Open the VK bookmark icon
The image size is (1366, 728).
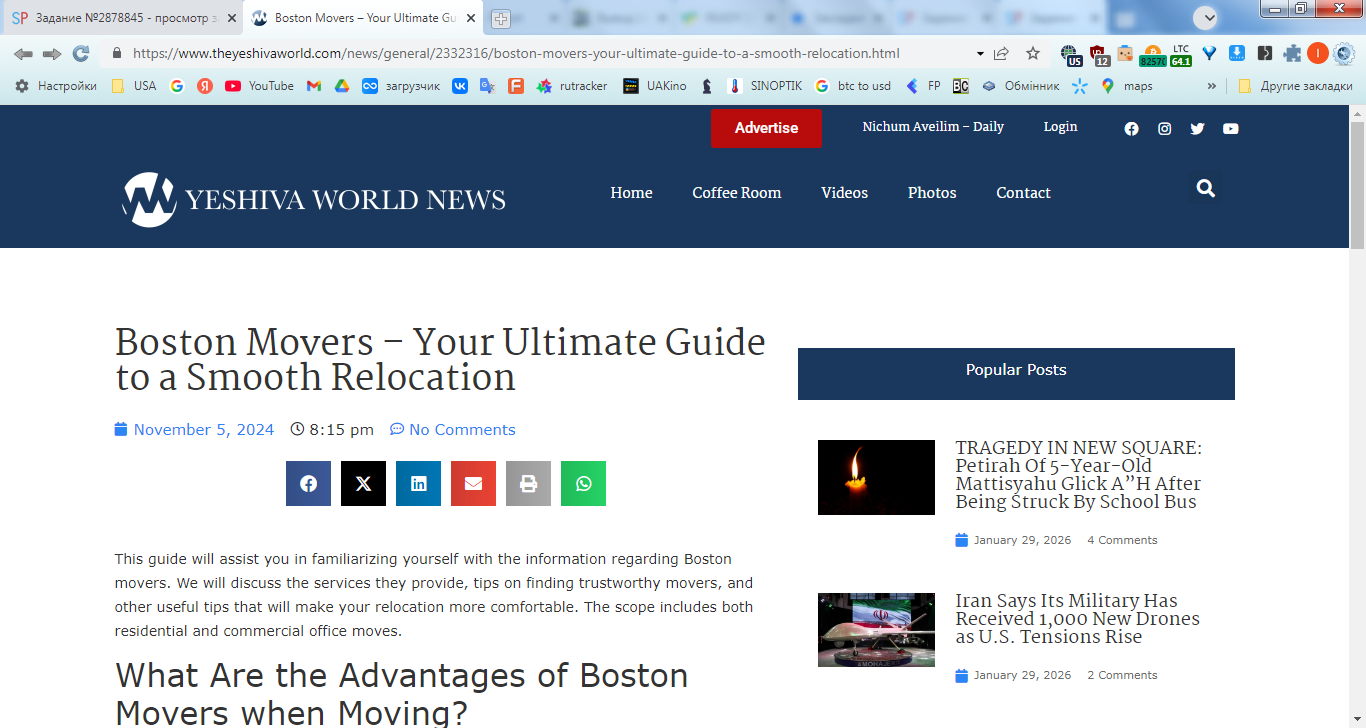(460, 86)
